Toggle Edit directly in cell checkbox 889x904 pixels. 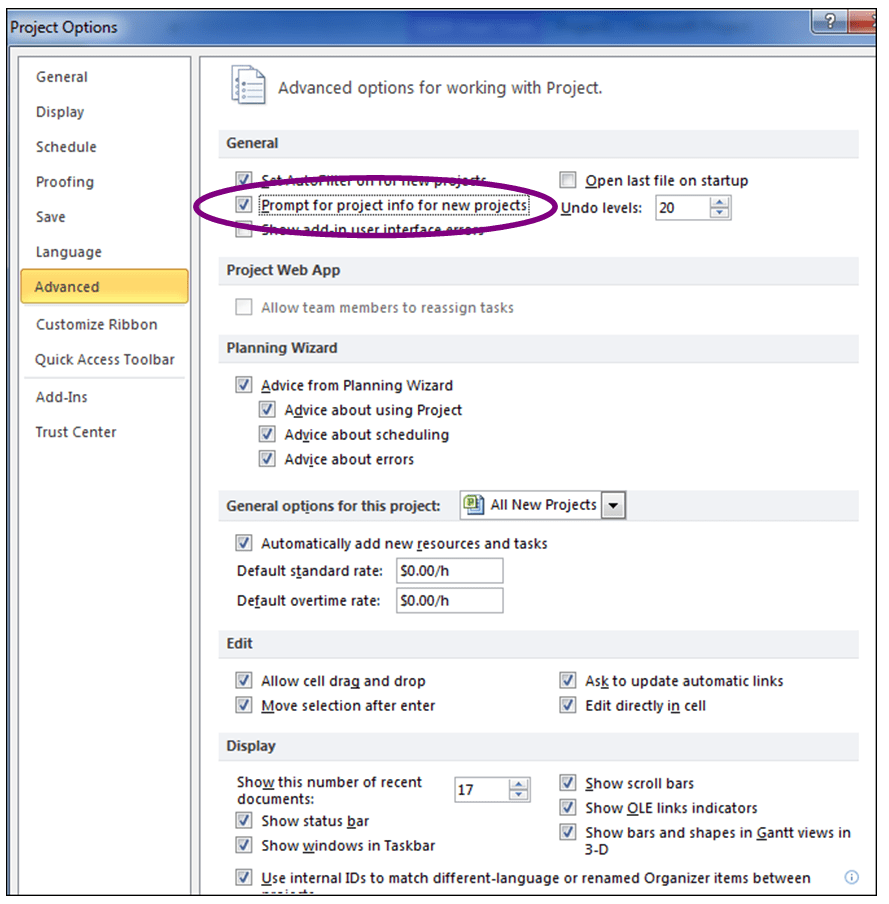(568, 705)
